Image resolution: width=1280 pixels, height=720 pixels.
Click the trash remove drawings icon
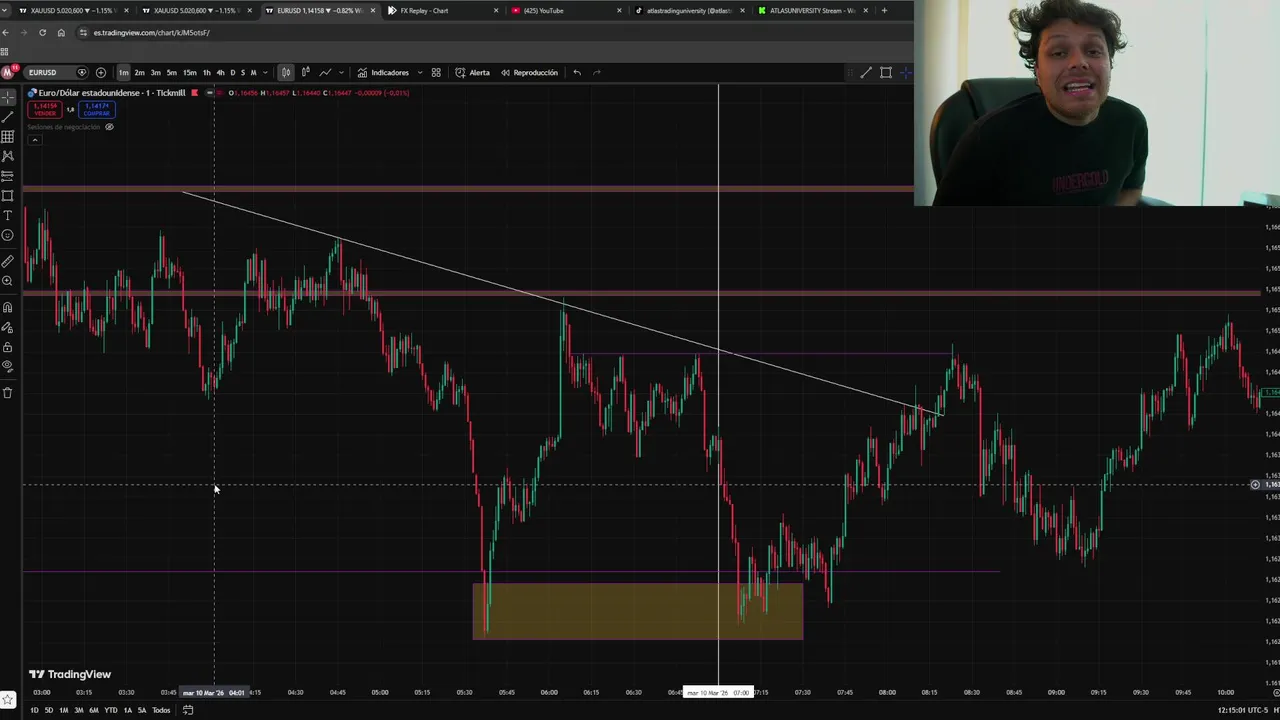tap(7, 392)
